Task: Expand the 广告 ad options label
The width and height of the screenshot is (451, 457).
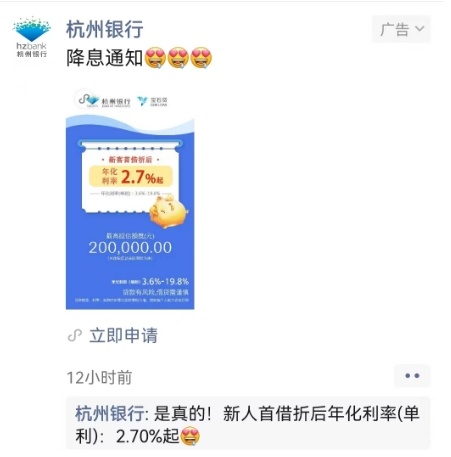Action: (401, 29)
